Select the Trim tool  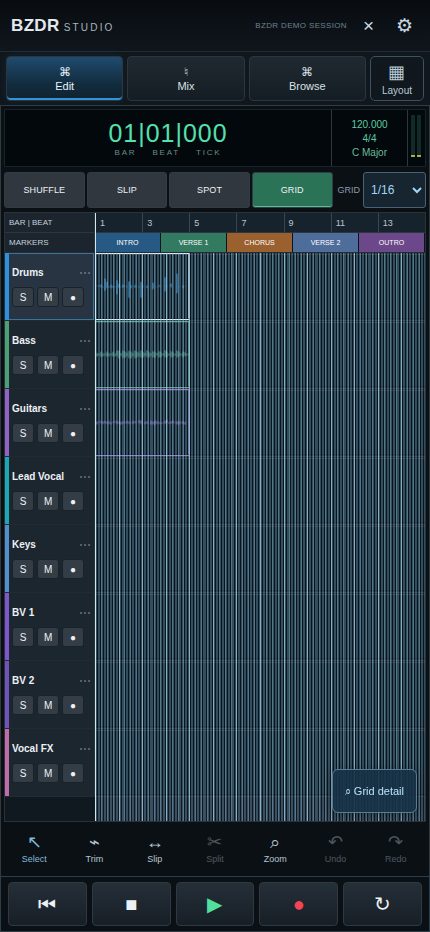95,849
